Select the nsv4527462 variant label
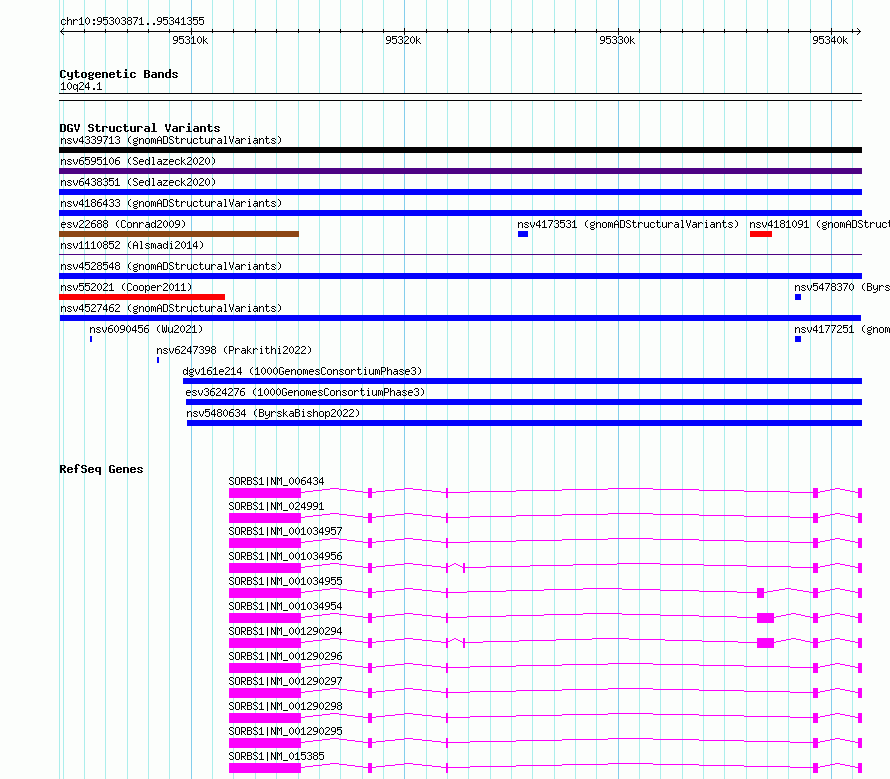Image resolution: width=890 pixels, height=779 pixels. coord(171,308)
